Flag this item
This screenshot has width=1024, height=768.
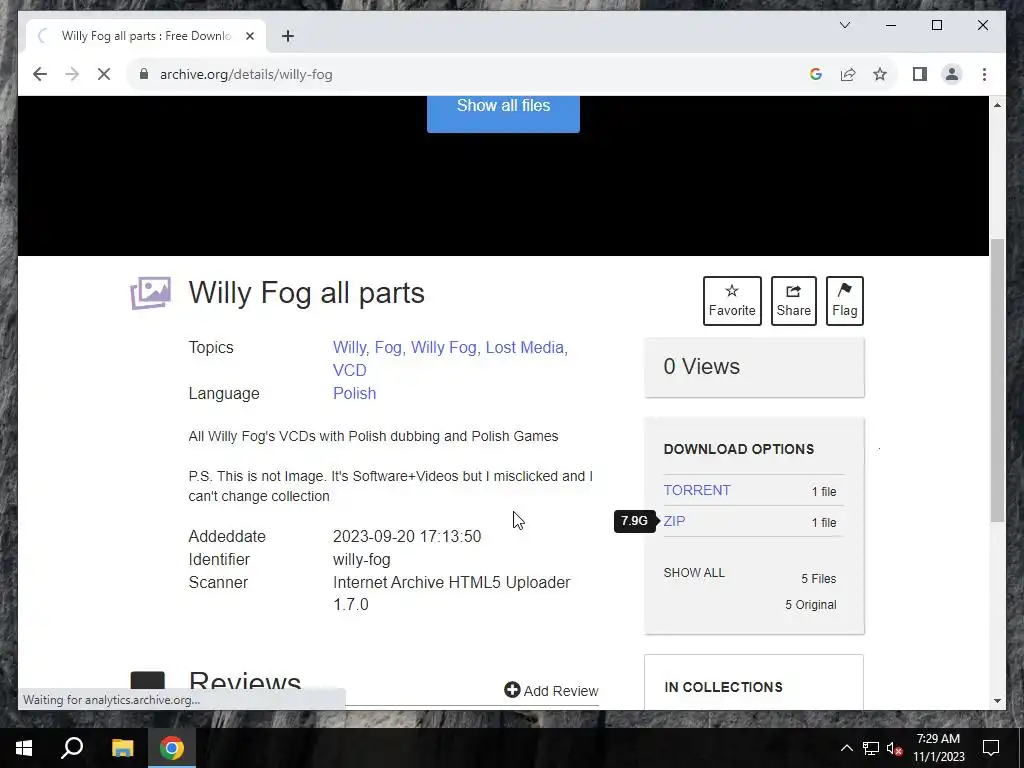844,301
